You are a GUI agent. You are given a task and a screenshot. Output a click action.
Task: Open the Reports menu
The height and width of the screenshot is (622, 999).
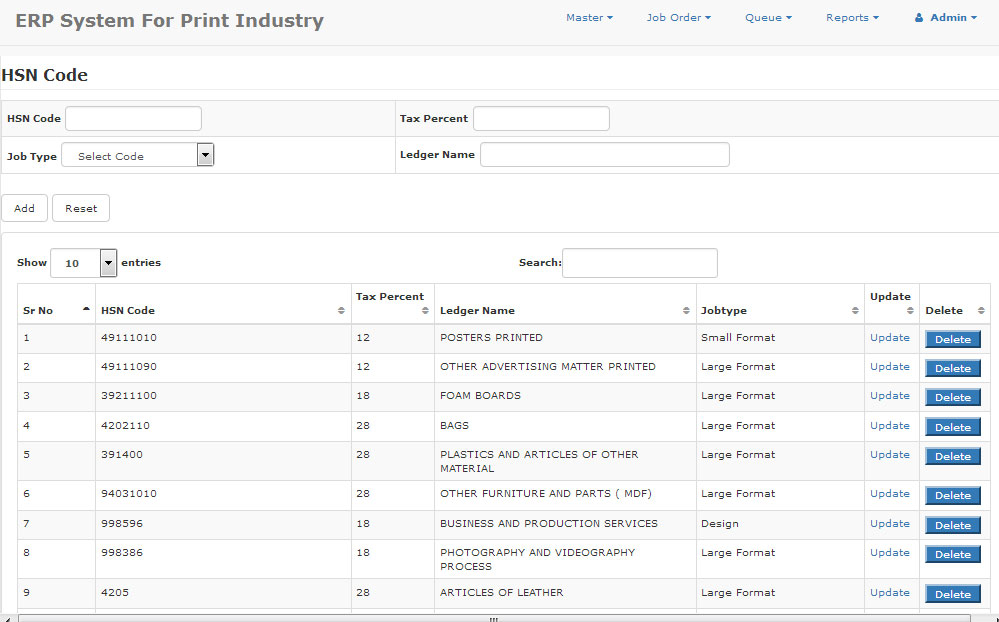pos(852,18)
